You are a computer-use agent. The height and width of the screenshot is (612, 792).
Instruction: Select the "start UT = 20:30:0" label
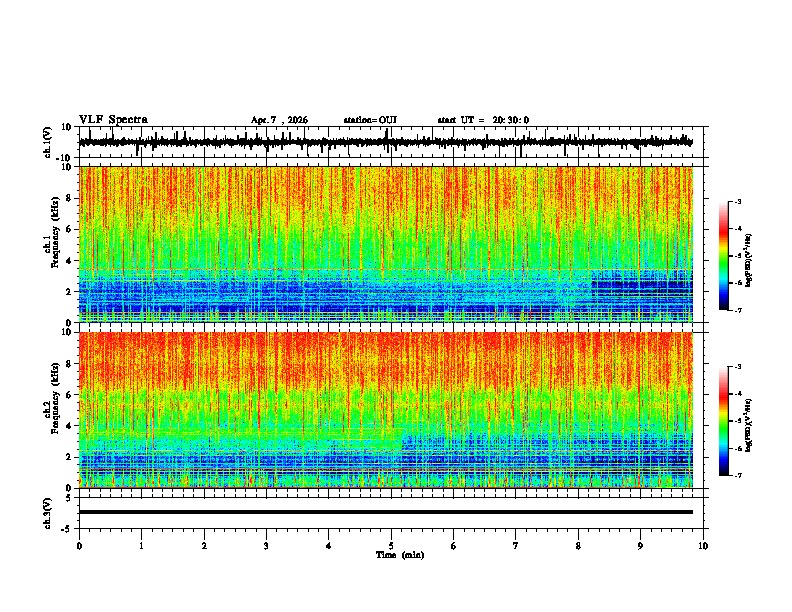click(483, 120)
